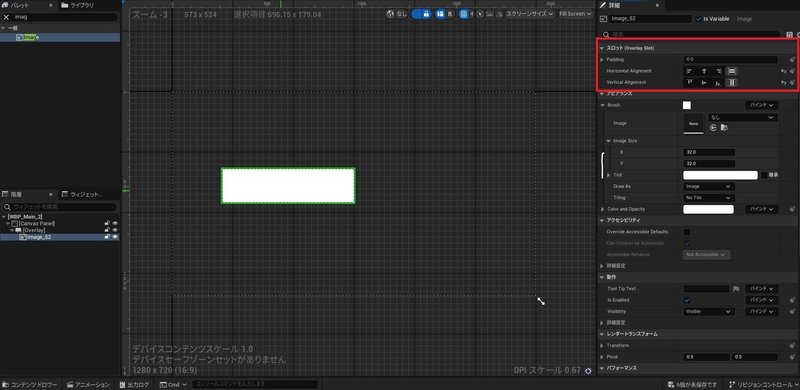
Task: Clear the palette search with the X icon
Action: click(6, 17)
